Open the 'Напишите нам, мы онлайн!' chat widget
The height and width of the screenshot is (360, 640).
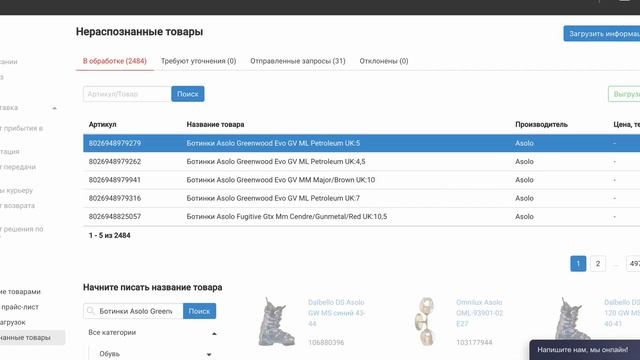(584, 350)
